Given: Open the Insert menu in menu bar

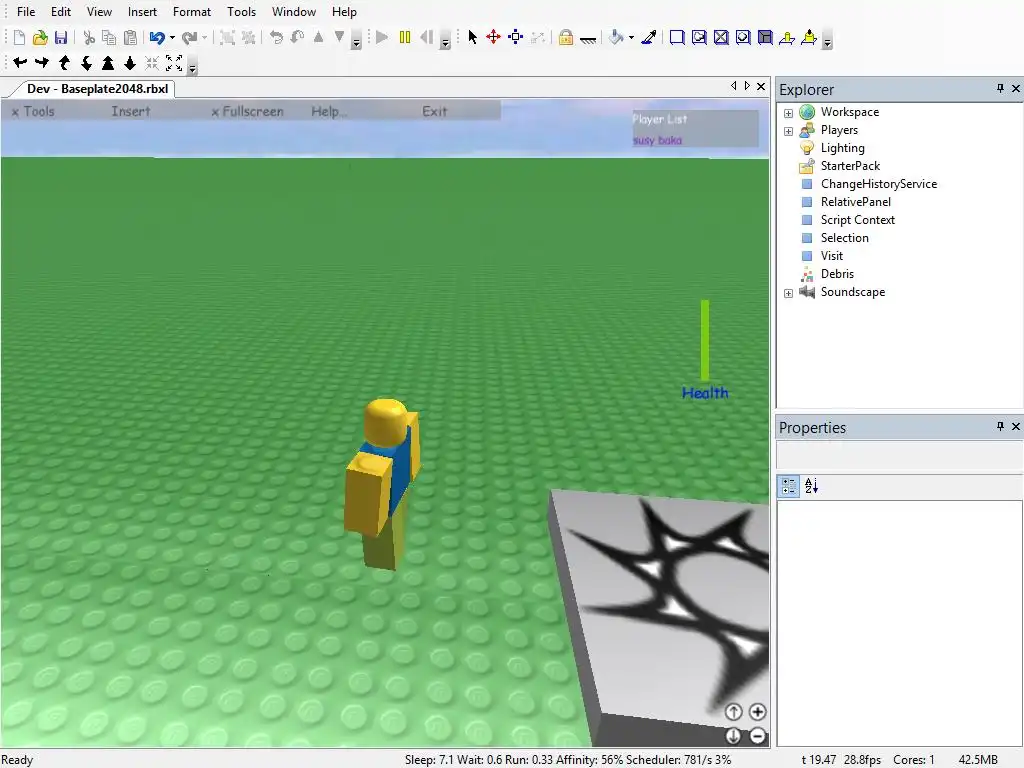Looking at the screenshot, I should click(142, 12).
